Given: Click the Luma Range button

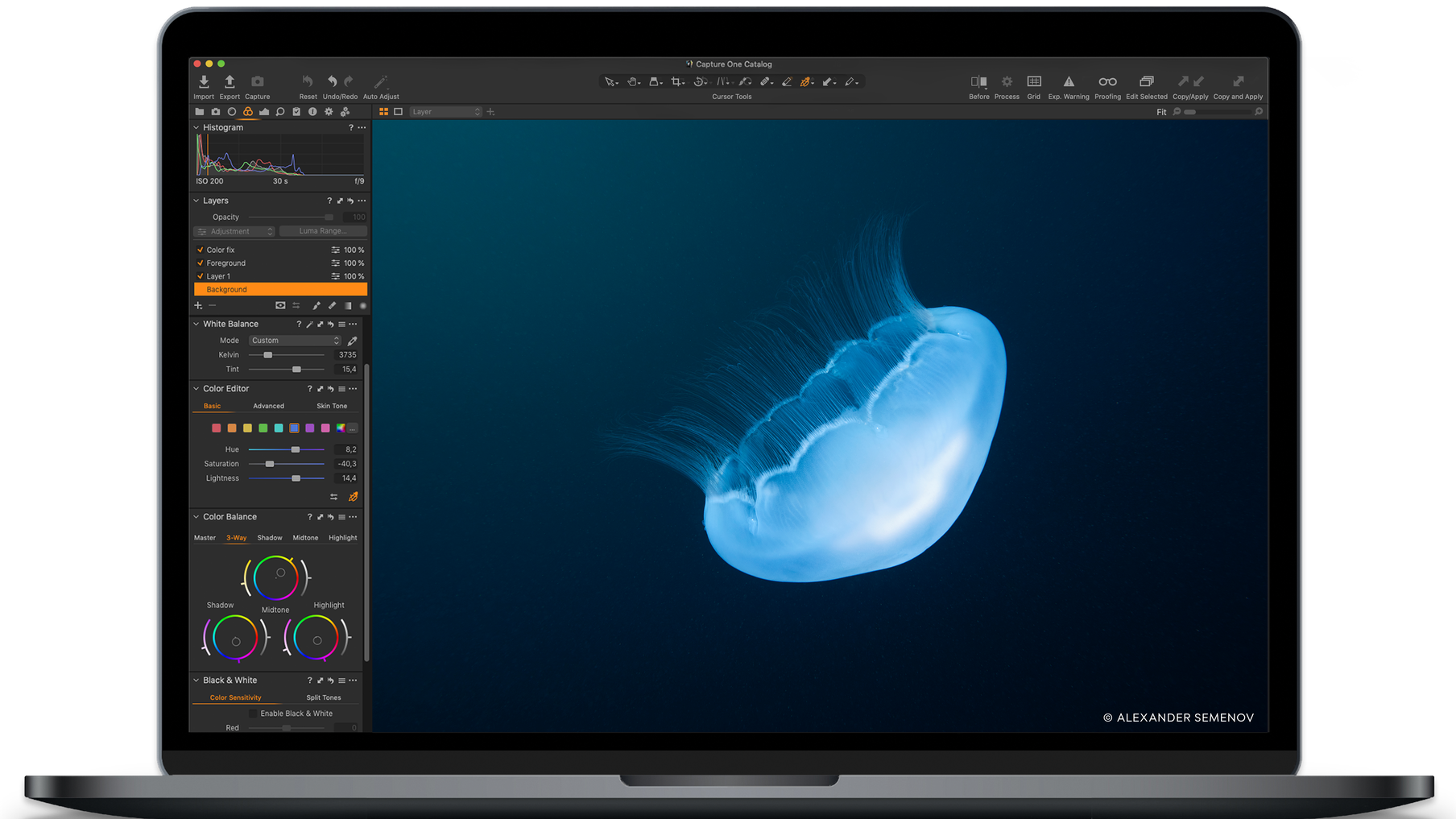Looking at the screenshot, I should click(323, 231).
